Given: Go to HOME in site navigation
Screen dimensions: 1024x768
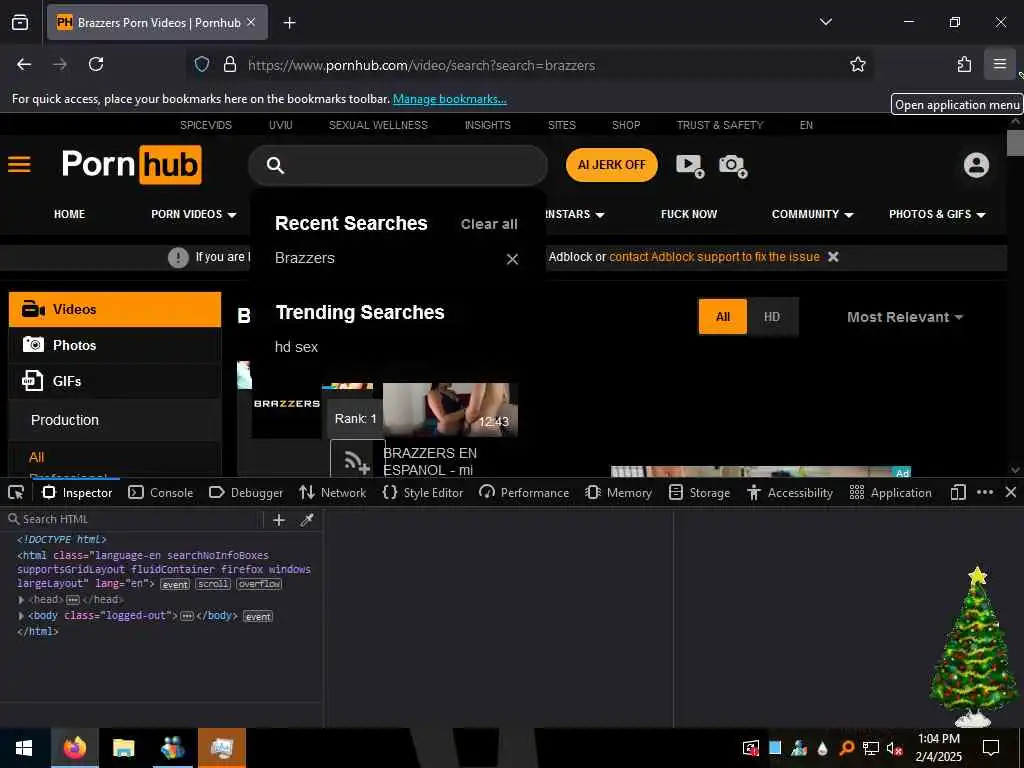Looking at the screenshot, I should pyautogui.click(x=69, y=214).
